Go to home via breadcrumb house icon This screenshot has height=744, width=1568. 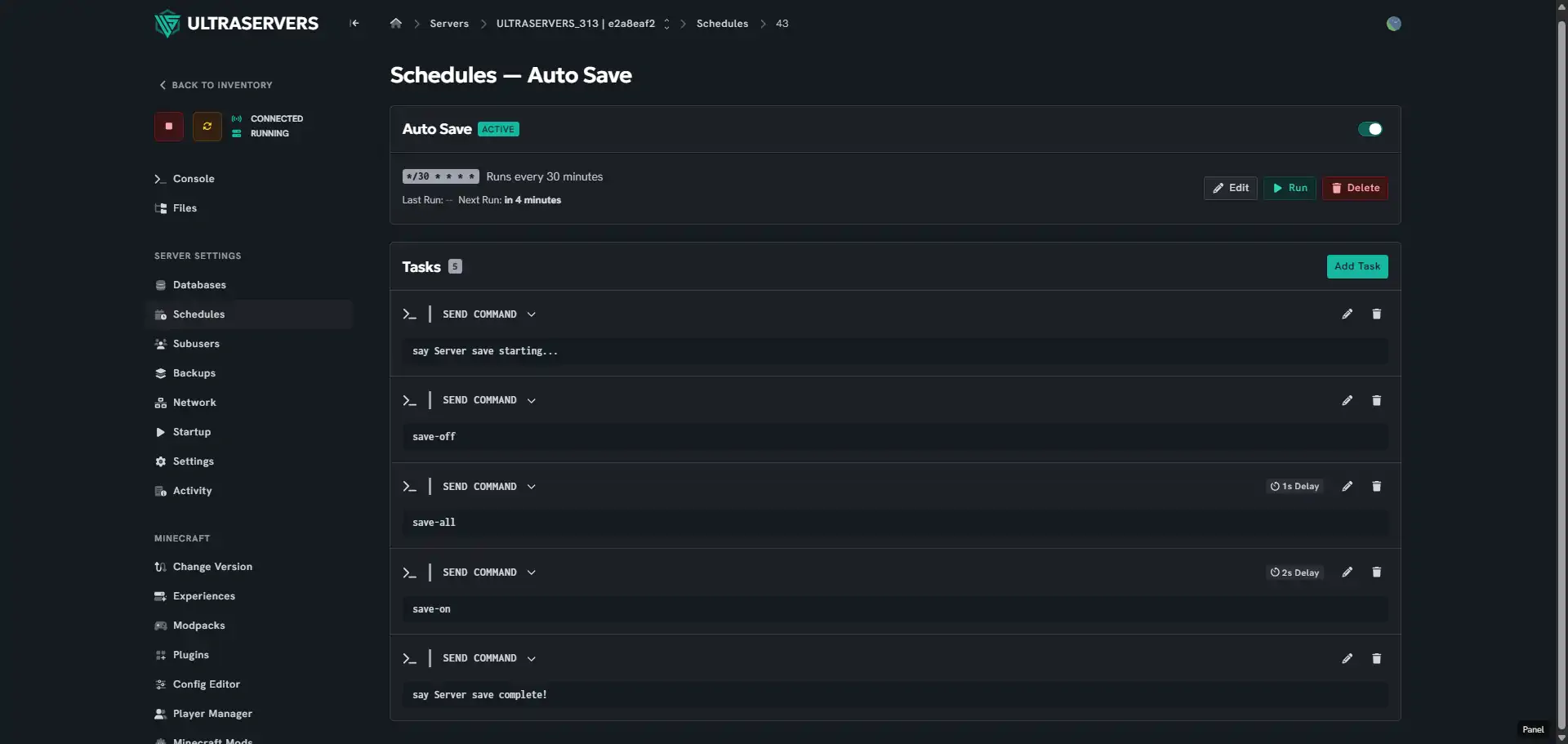[396, 24]
